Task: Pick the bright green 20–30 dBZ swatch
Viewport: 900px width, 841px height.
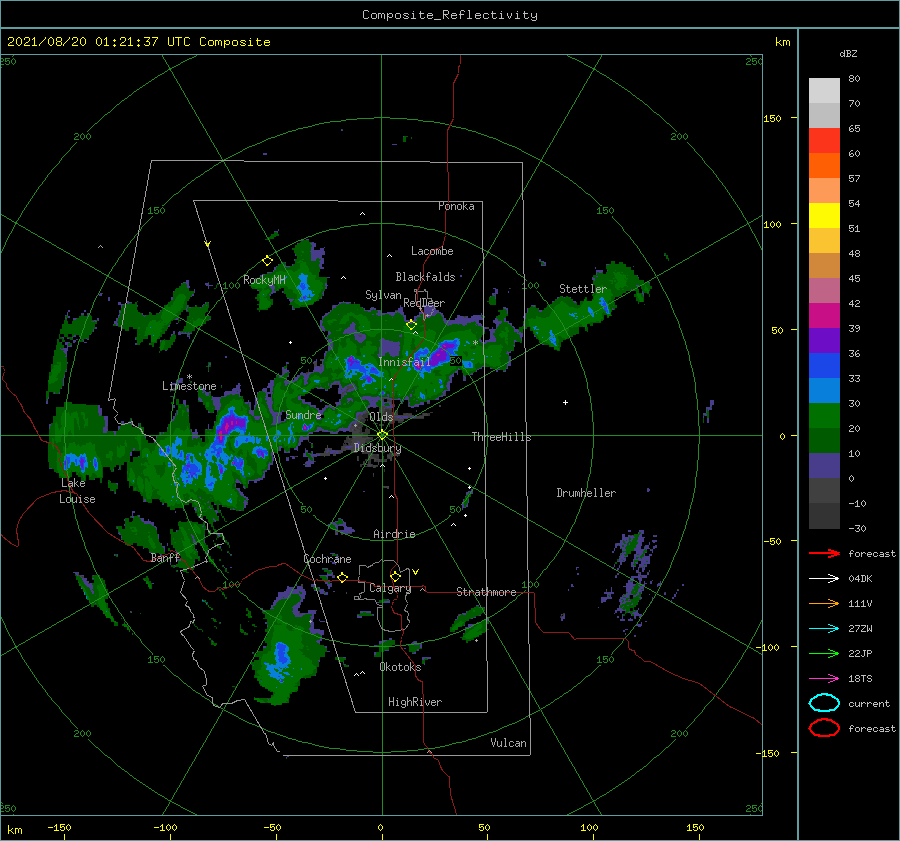Action: click(824, 416)
